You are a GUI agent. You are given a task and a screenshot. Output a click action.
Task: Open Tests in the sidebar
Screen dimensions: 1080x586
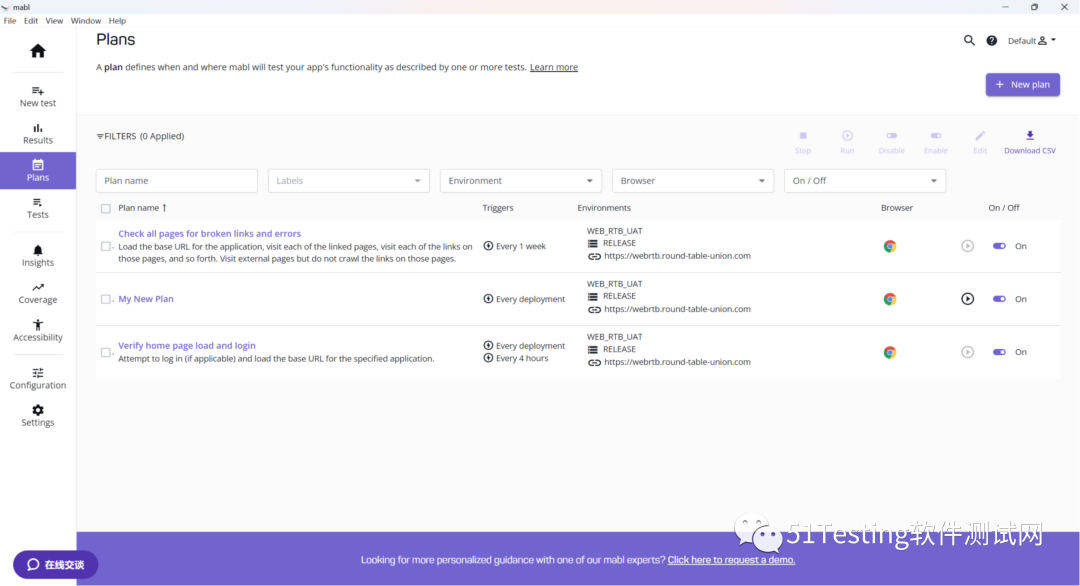point(38,208)
